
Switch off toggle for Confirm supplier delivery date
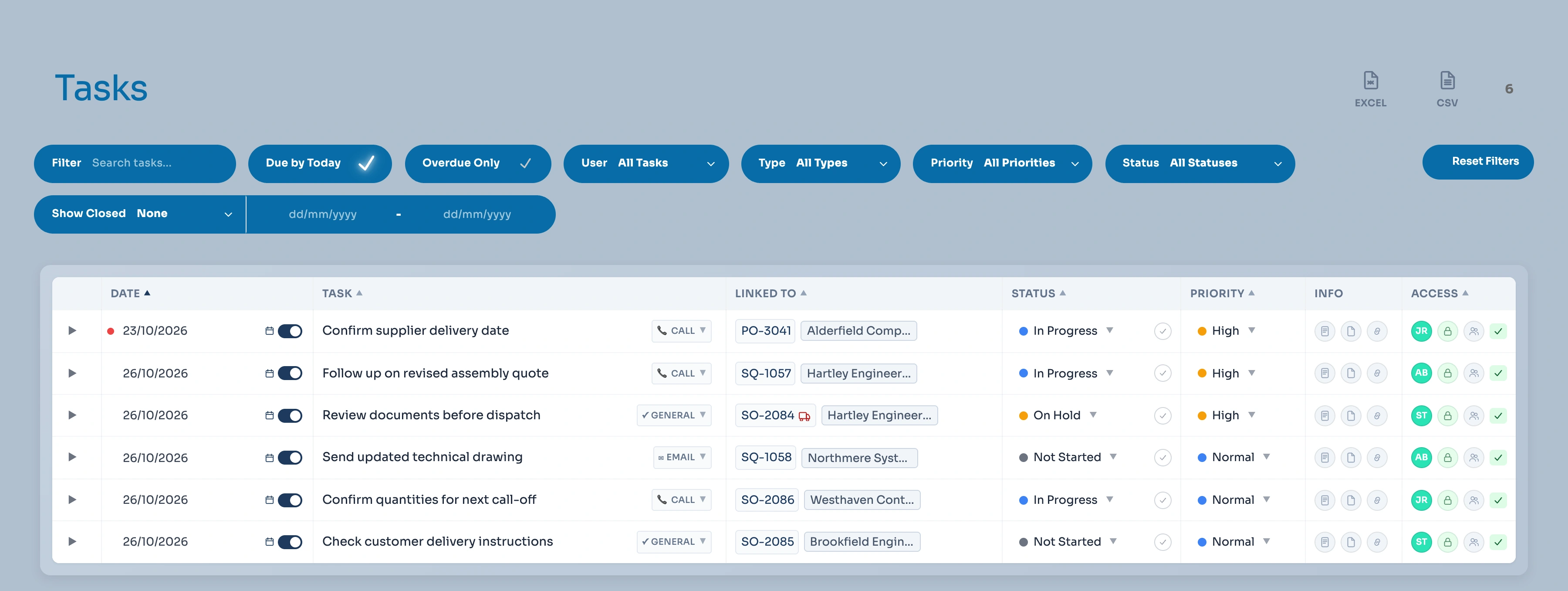click(x=290, y=331)
